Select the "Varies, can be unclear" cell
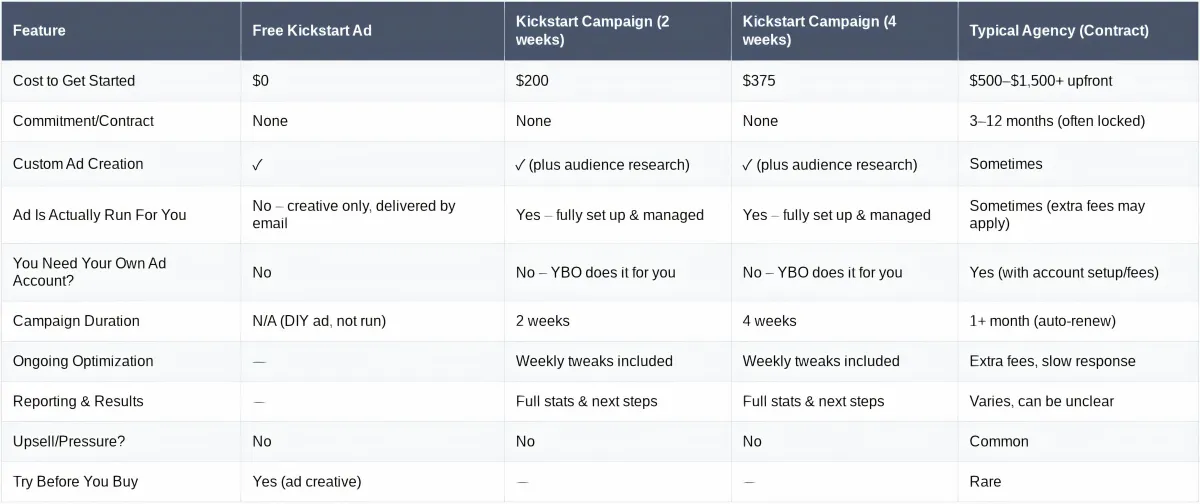 pos(1041,401)
